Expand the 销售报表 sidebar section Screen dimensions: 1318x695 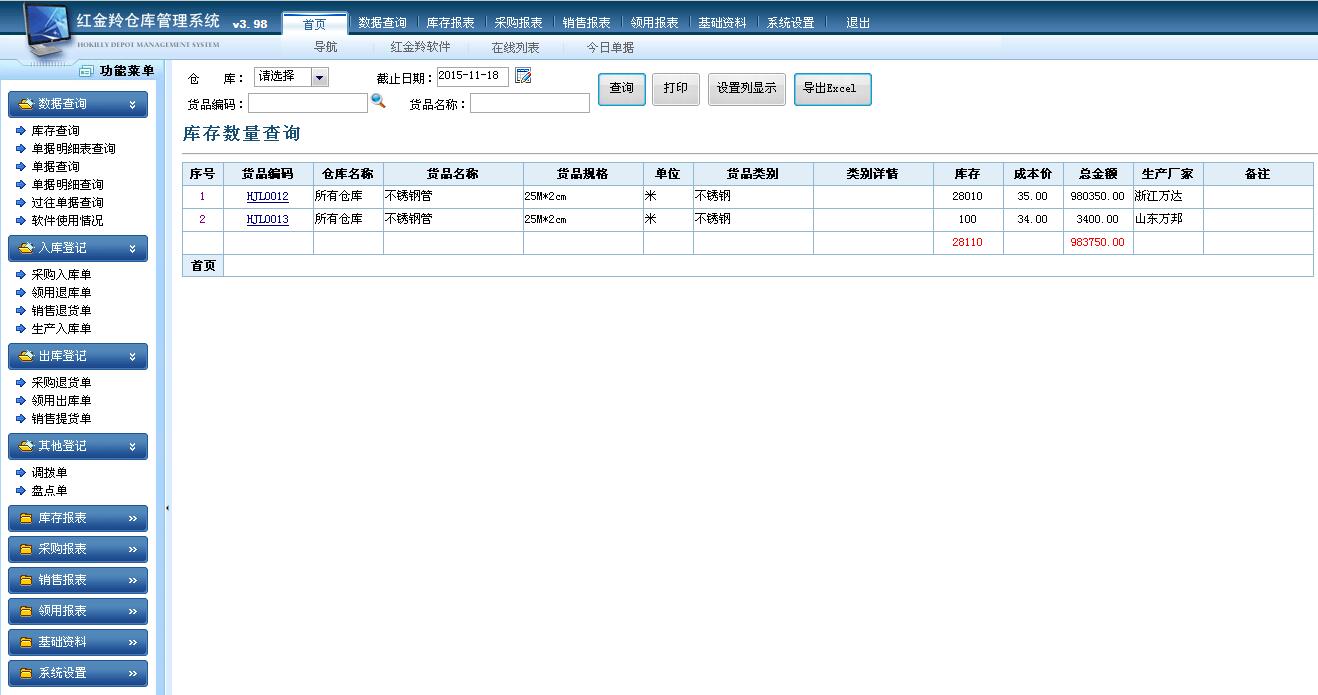coord(132,581)
